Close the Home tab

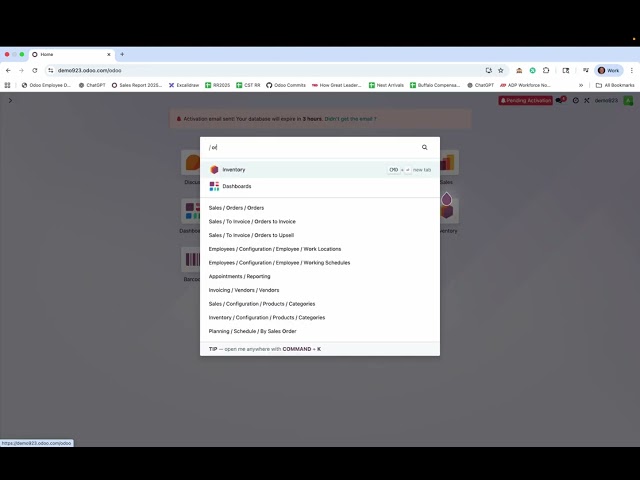click(x=109, y=54)
